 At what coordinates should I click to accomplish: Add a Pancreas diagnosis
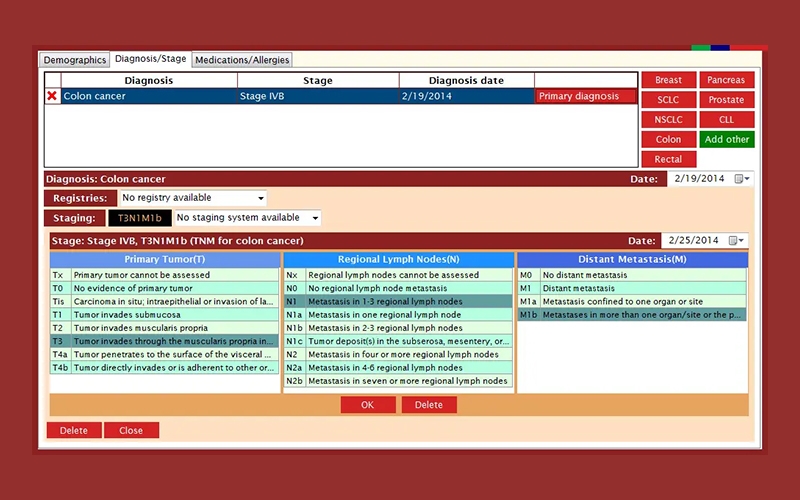pos(726,80)
